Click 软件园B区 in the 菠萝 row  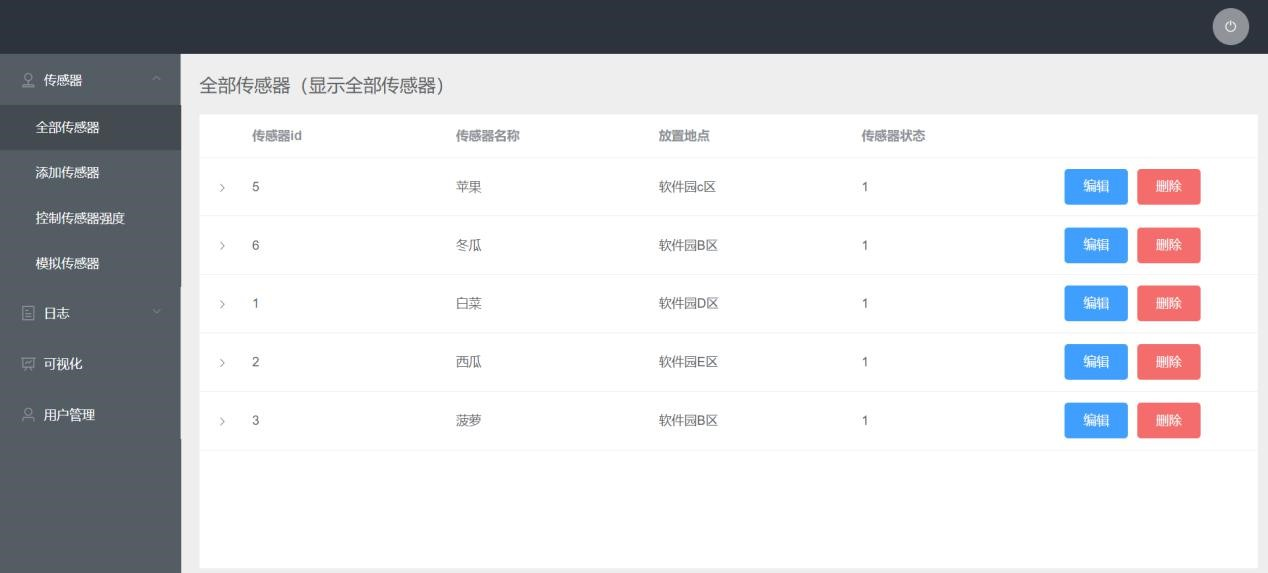[x=688, y=421]
